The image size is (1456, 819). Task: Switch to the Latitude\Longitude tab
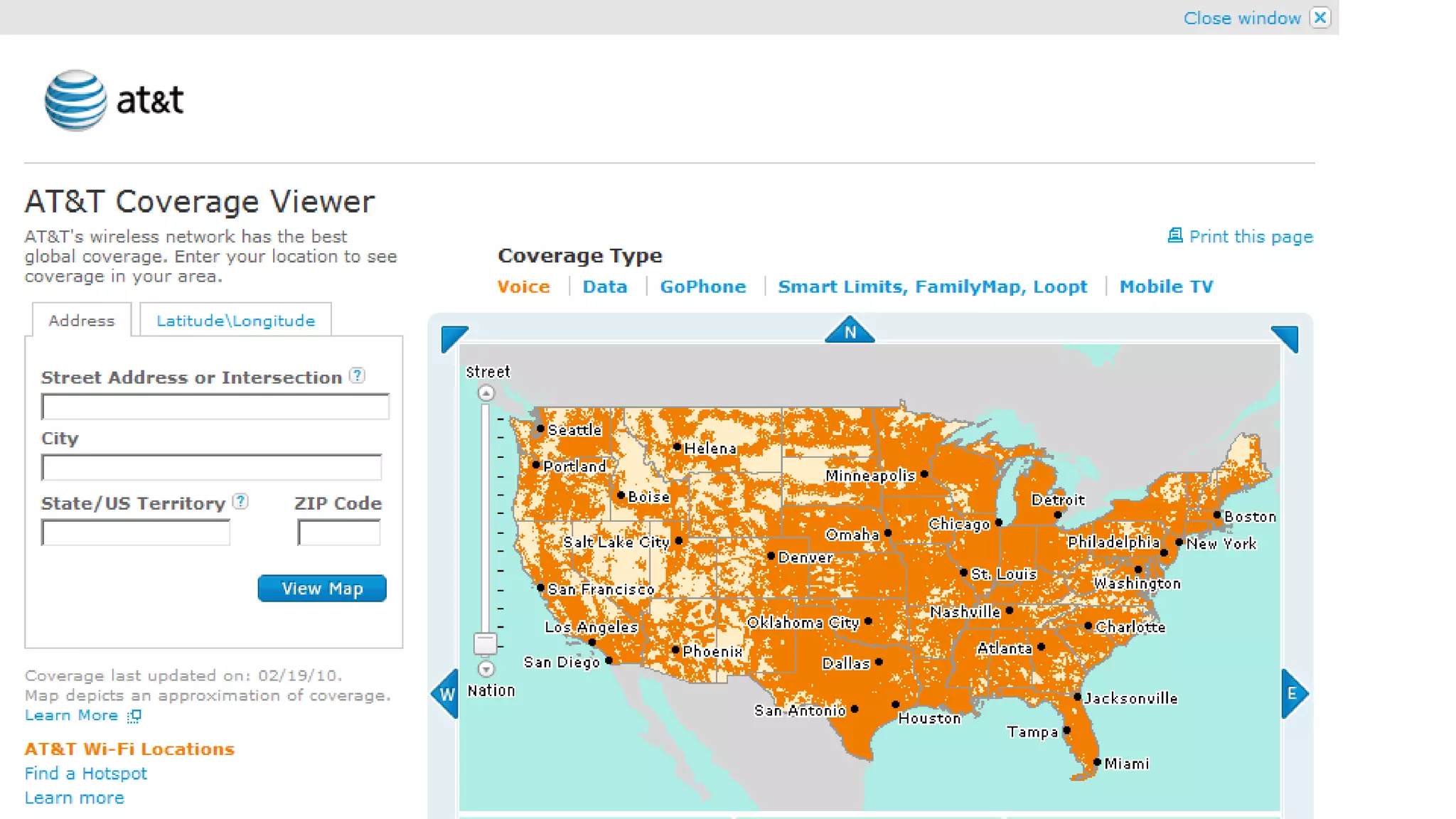point(235,321)
